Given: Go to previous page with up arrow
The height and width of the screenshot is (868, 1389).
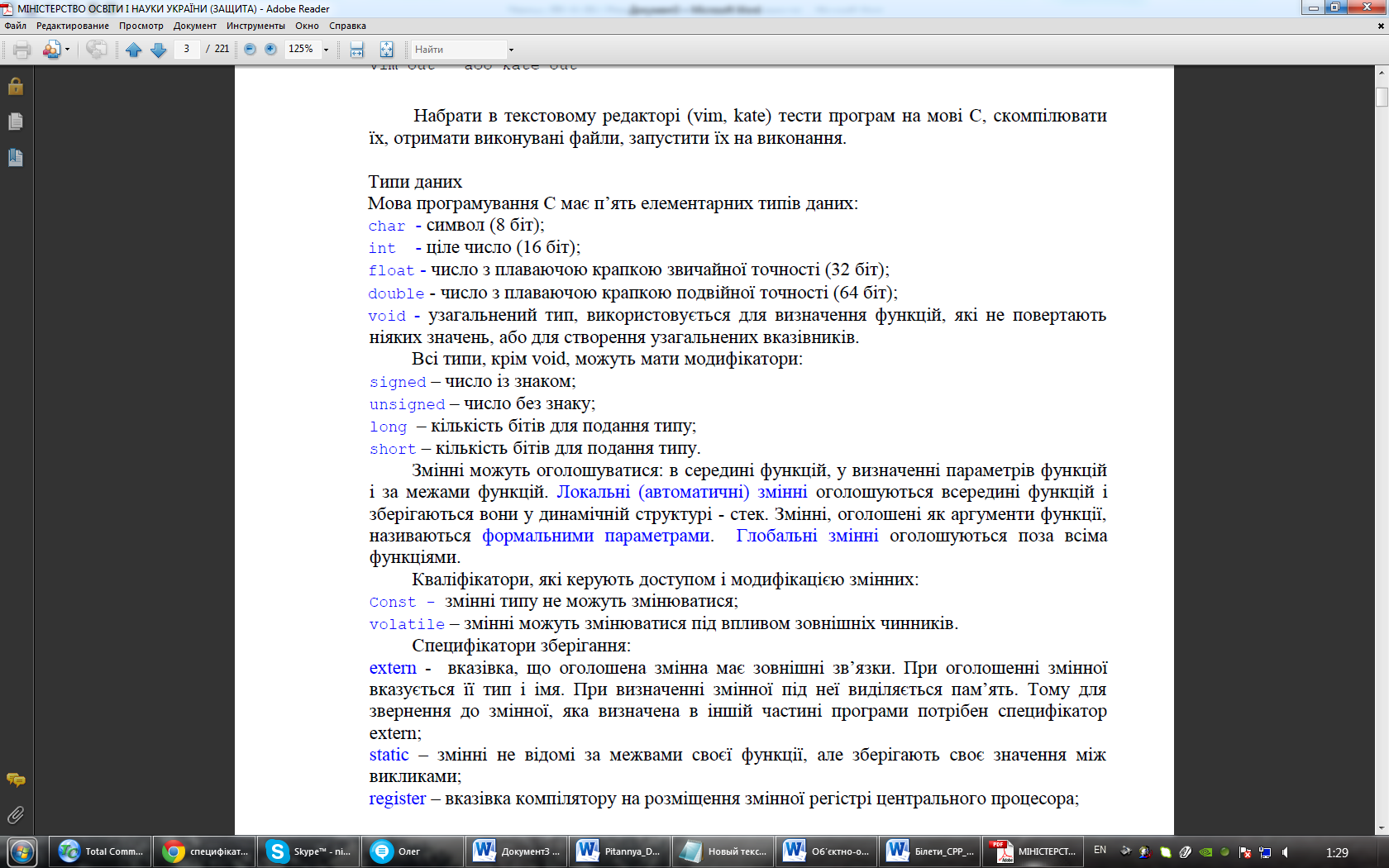Looking at the screenshot, I should [x=134, y=50].
